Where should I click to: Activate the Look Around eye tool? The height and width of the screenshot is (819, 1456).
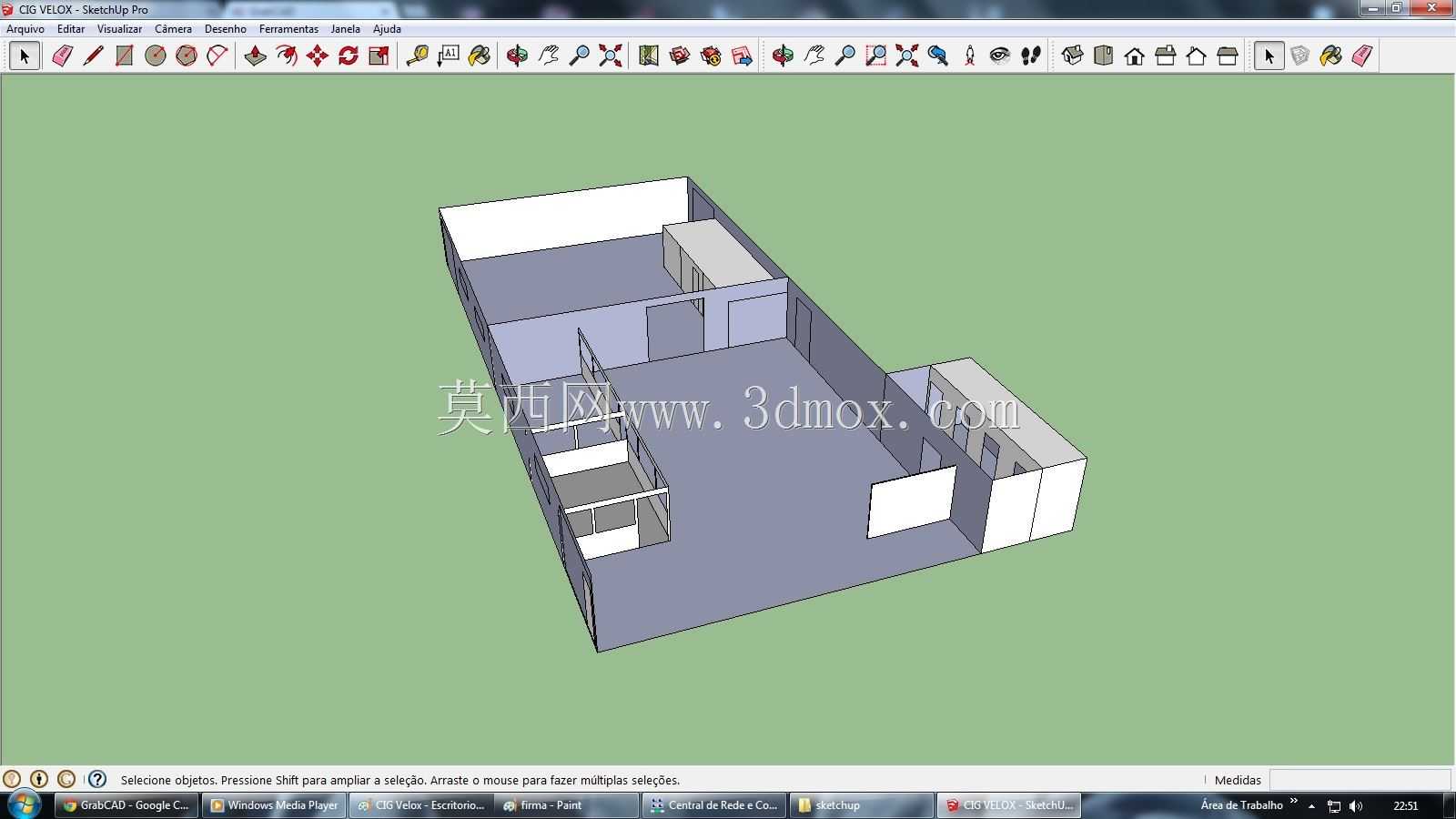[1000, 56]
